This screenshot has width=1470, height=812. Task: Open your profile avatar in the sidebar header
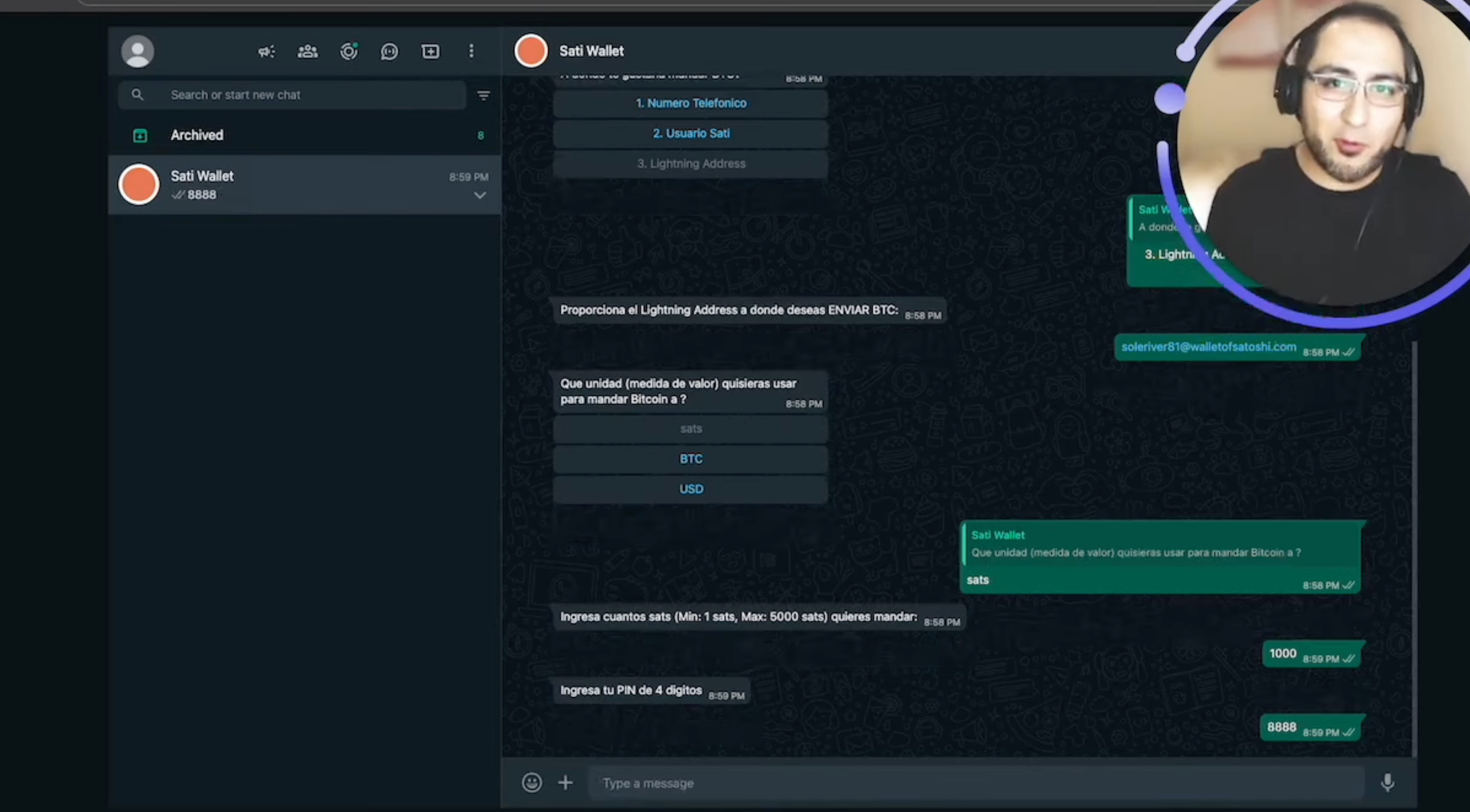click(x=138, y=51)
